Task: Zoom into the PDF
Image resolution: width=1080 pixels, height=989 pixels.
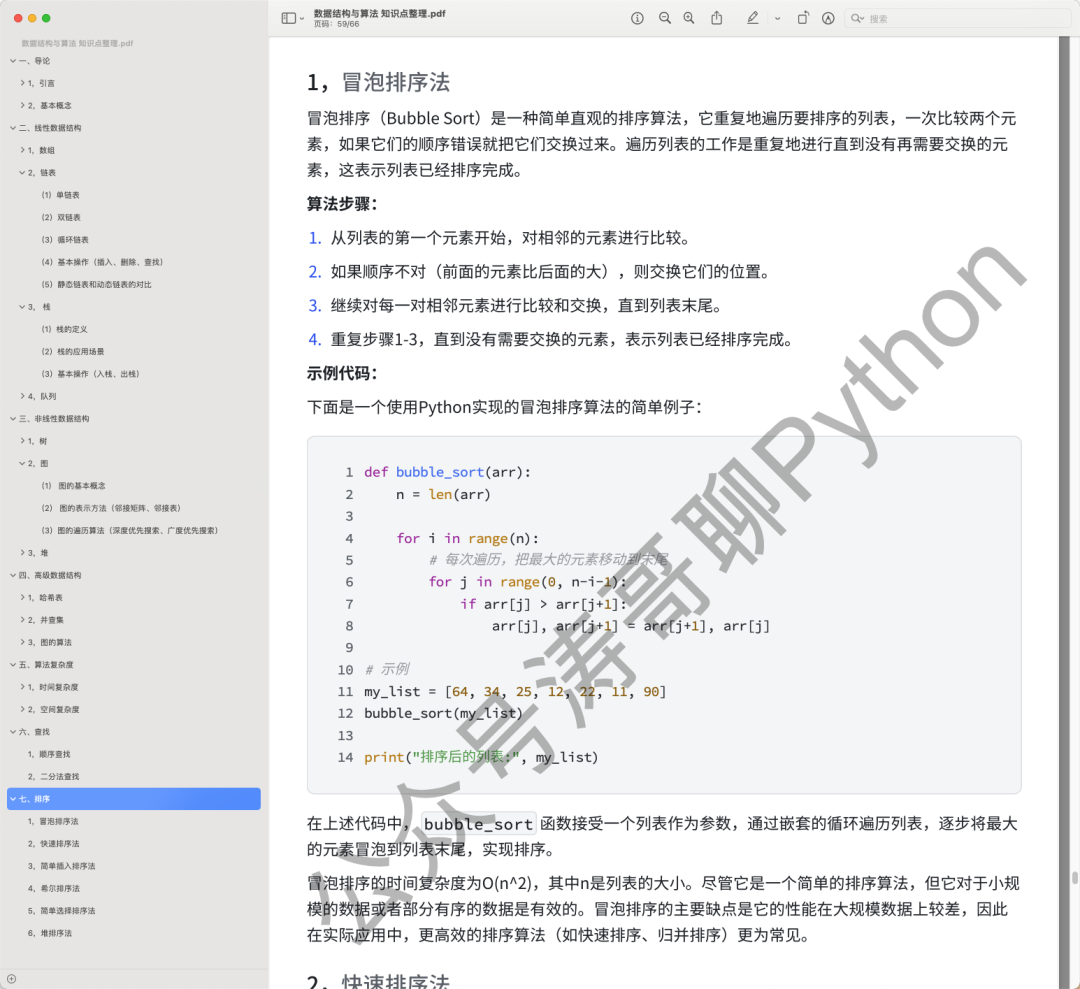Action: 691,17
